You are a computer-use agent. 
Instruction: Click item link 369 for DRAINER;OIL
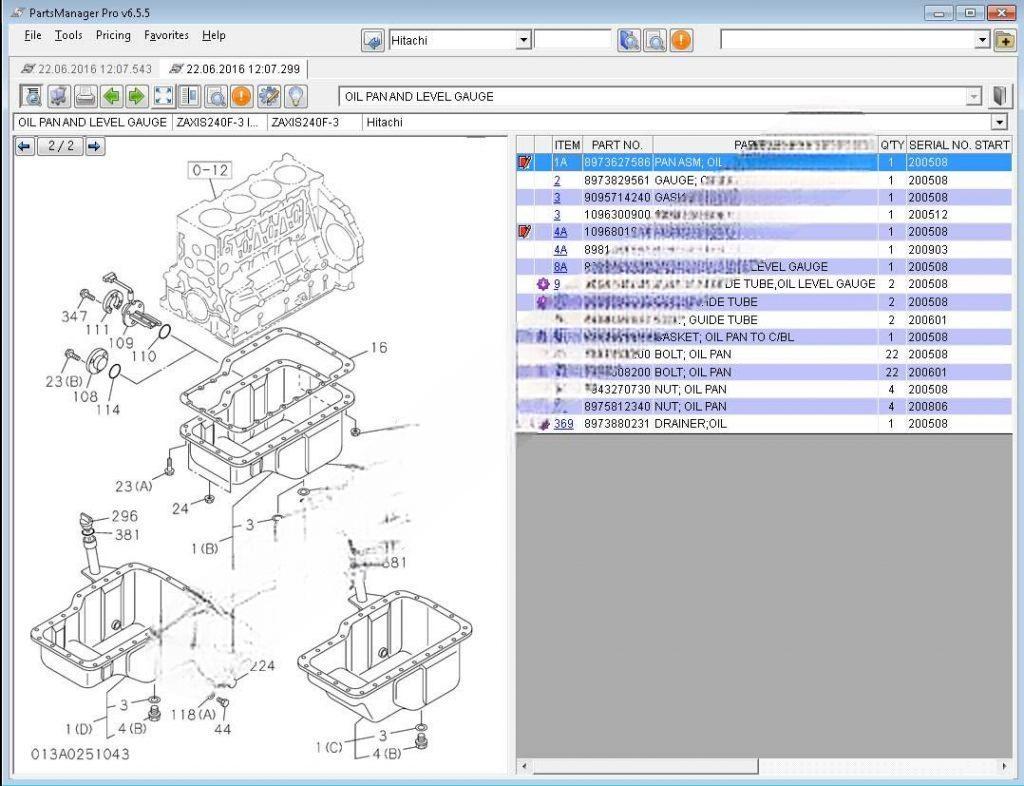(563, 424)
